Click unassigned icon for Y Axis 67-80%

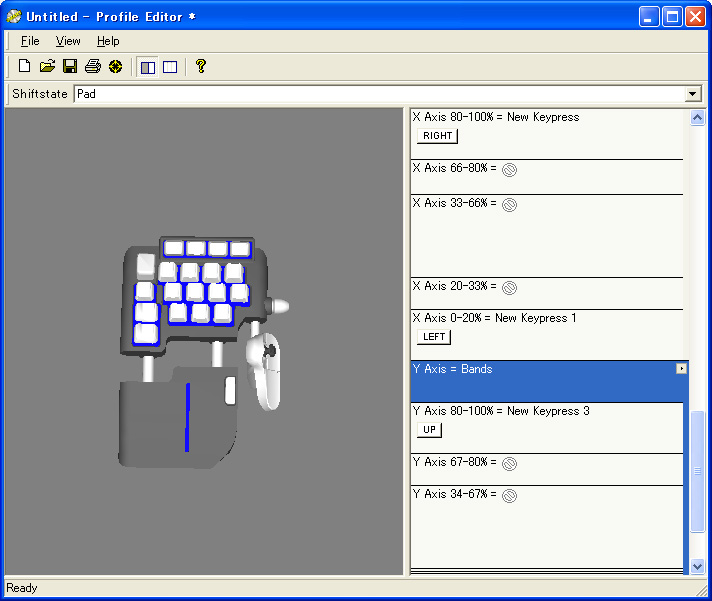coord(509,464)
